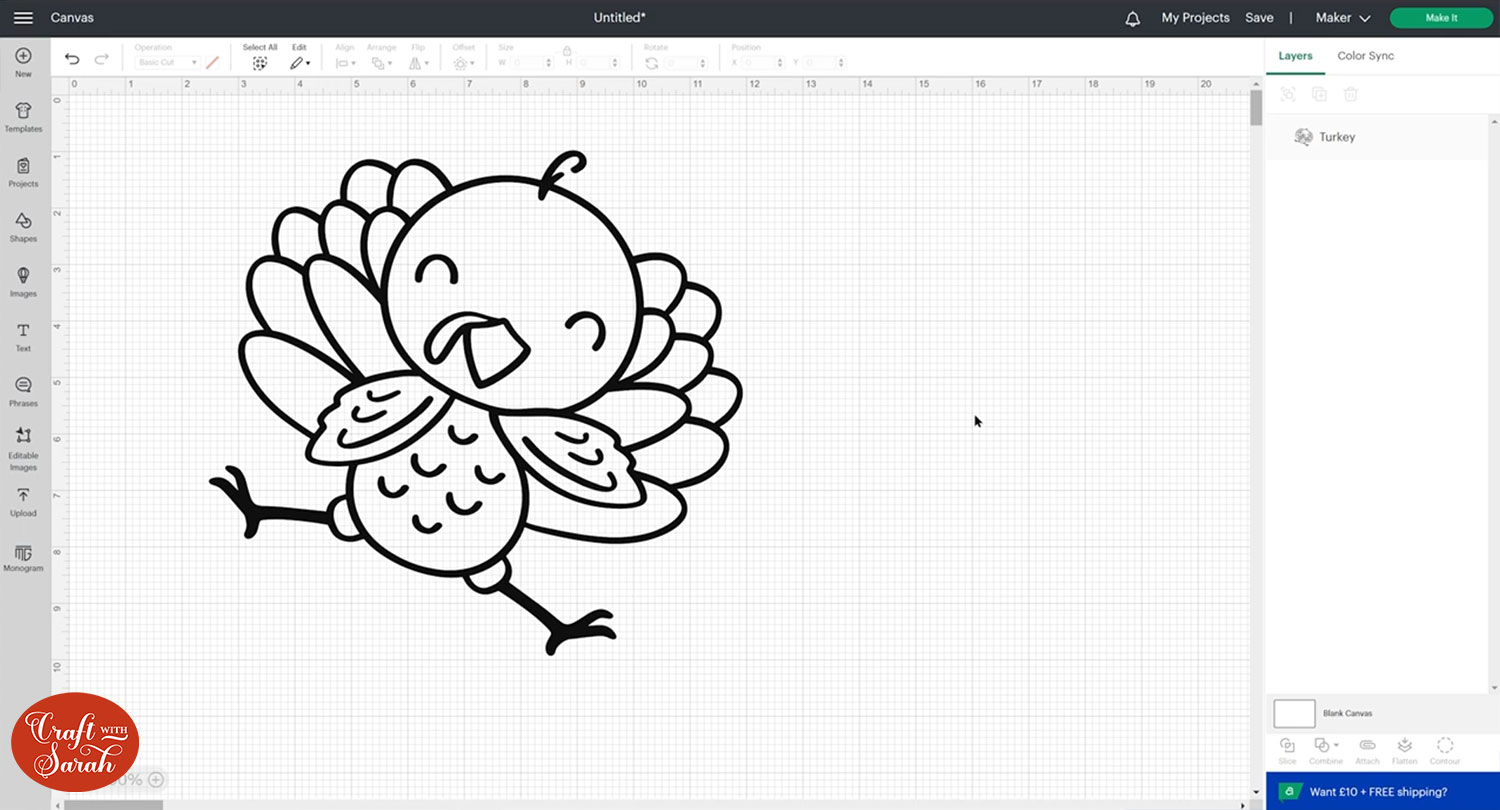Redo the last undone action

tap(101, 59)
